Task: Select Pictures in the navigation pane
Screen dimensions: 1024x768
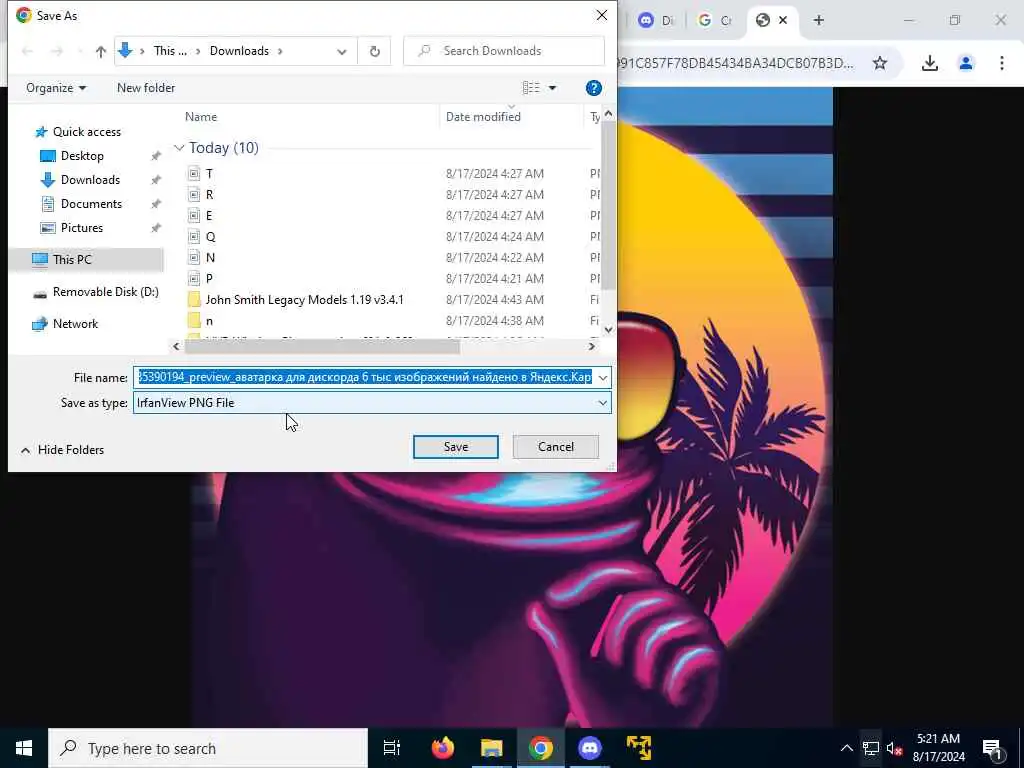Action: click(x=82, y=228)
